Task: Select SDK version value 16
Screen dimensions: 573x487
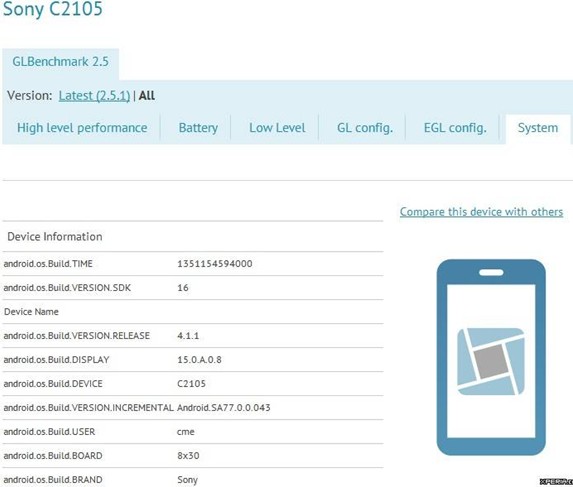Action: point(183,288)
